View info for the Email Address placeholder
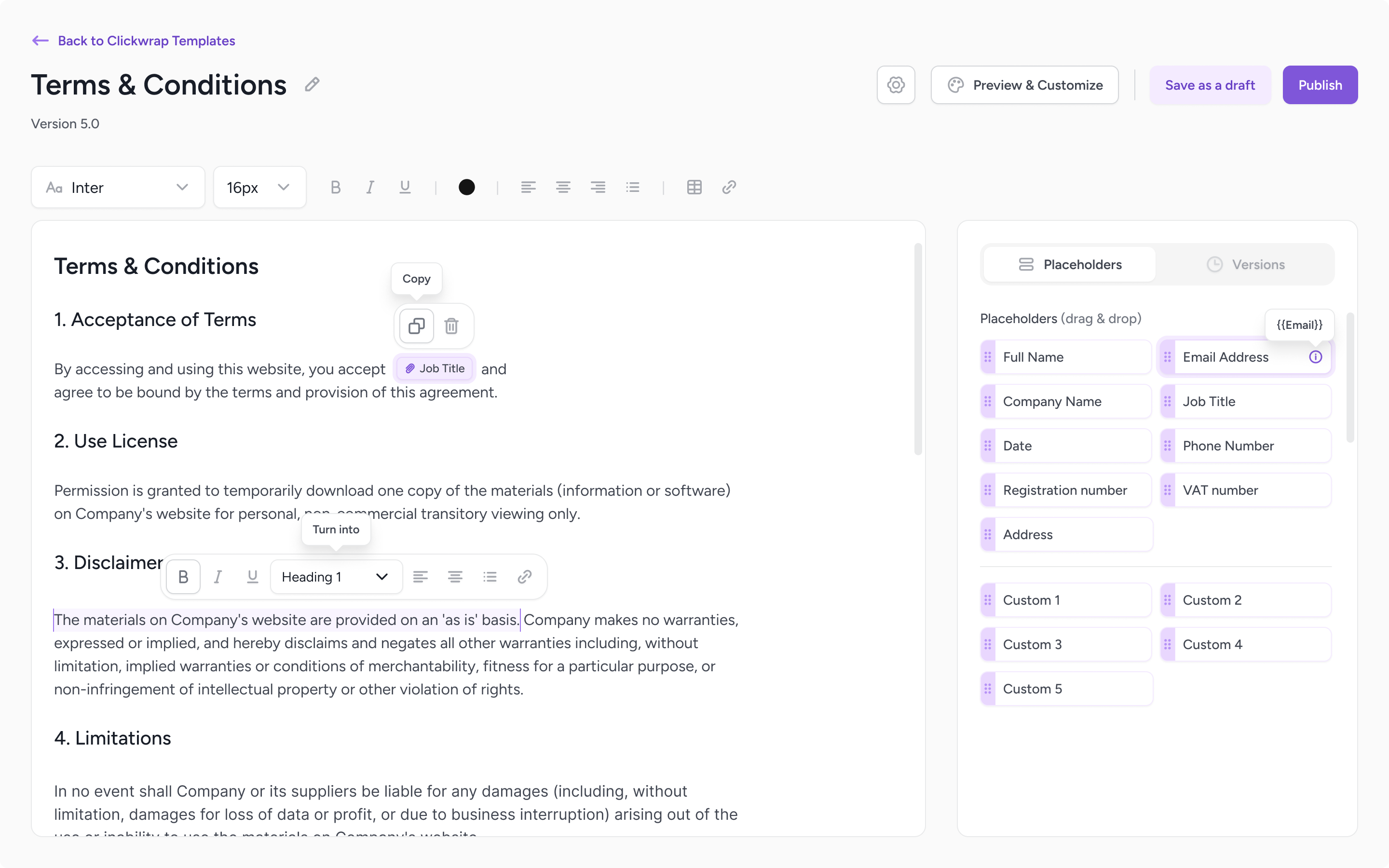1389x868 pixels. [x=1315, y=356]
